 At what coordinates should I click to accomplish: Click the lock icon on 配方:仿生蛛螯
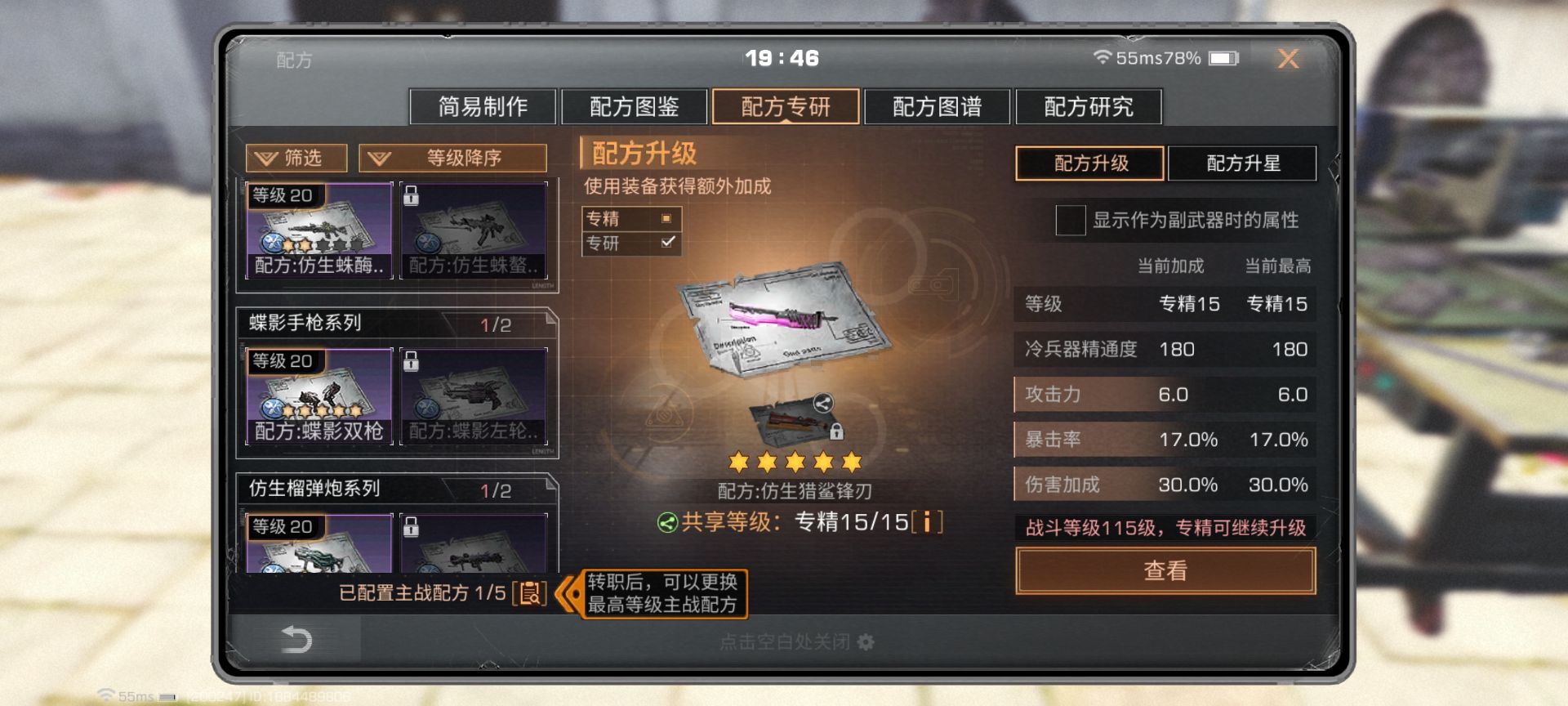coord(411,194)
